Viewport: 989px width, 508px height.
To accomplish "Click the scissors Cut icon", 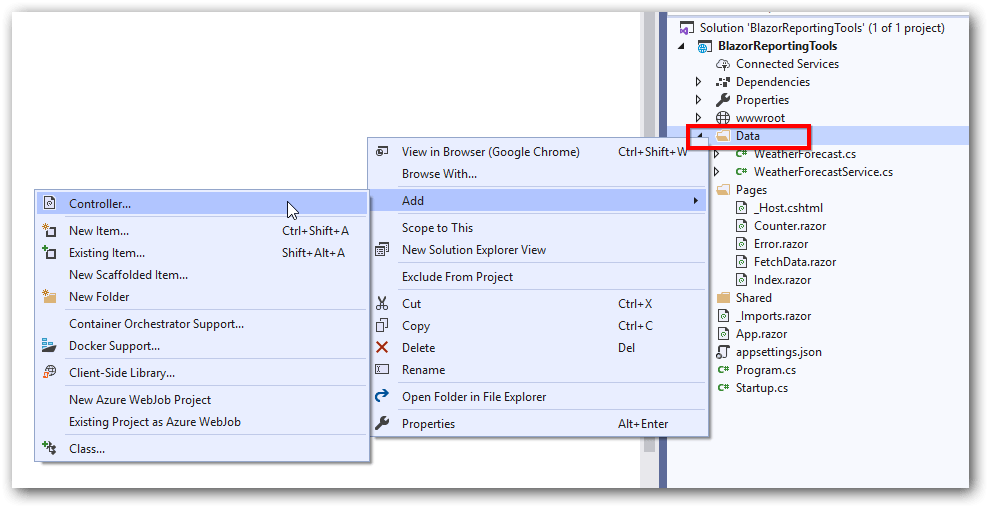I will click(382, 304).
